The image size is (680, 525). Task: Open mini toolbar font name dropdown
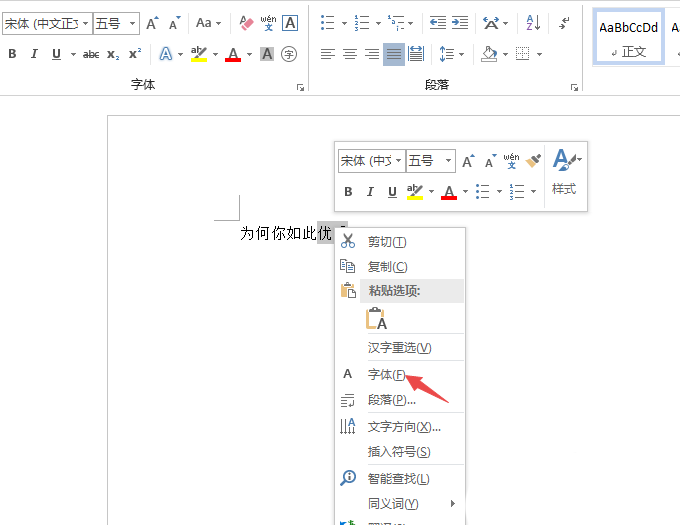[x=398, y=161]
